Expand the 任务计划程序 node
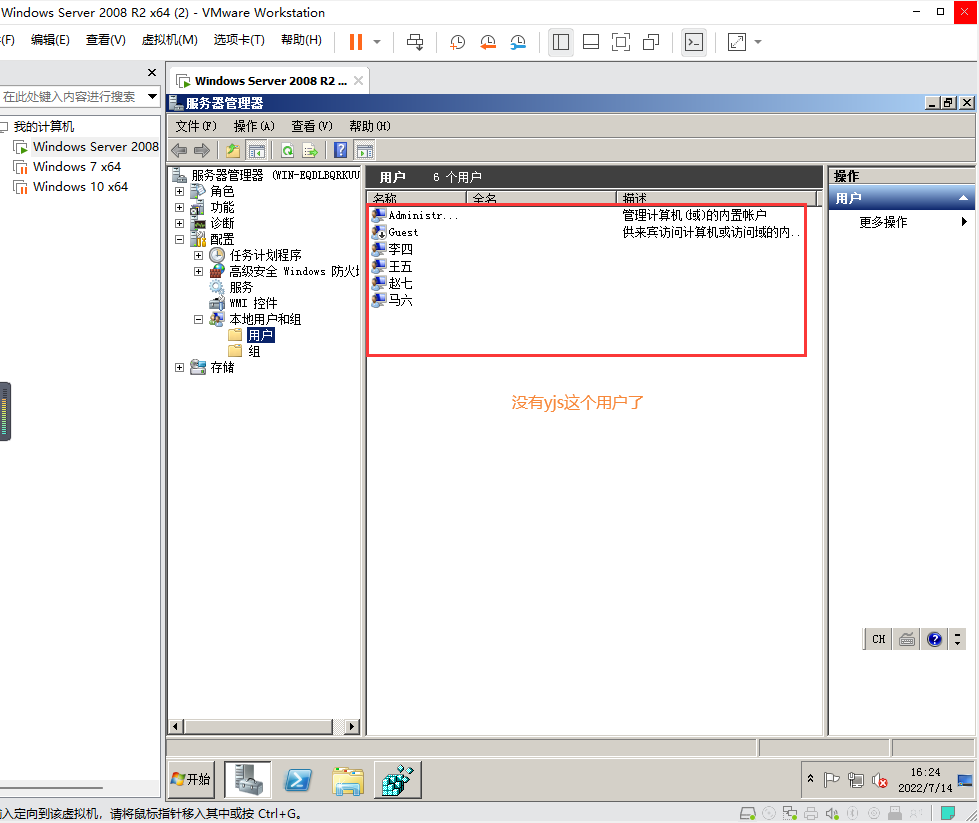The width and height of the screenshot is (979, 823). point(199,255)
